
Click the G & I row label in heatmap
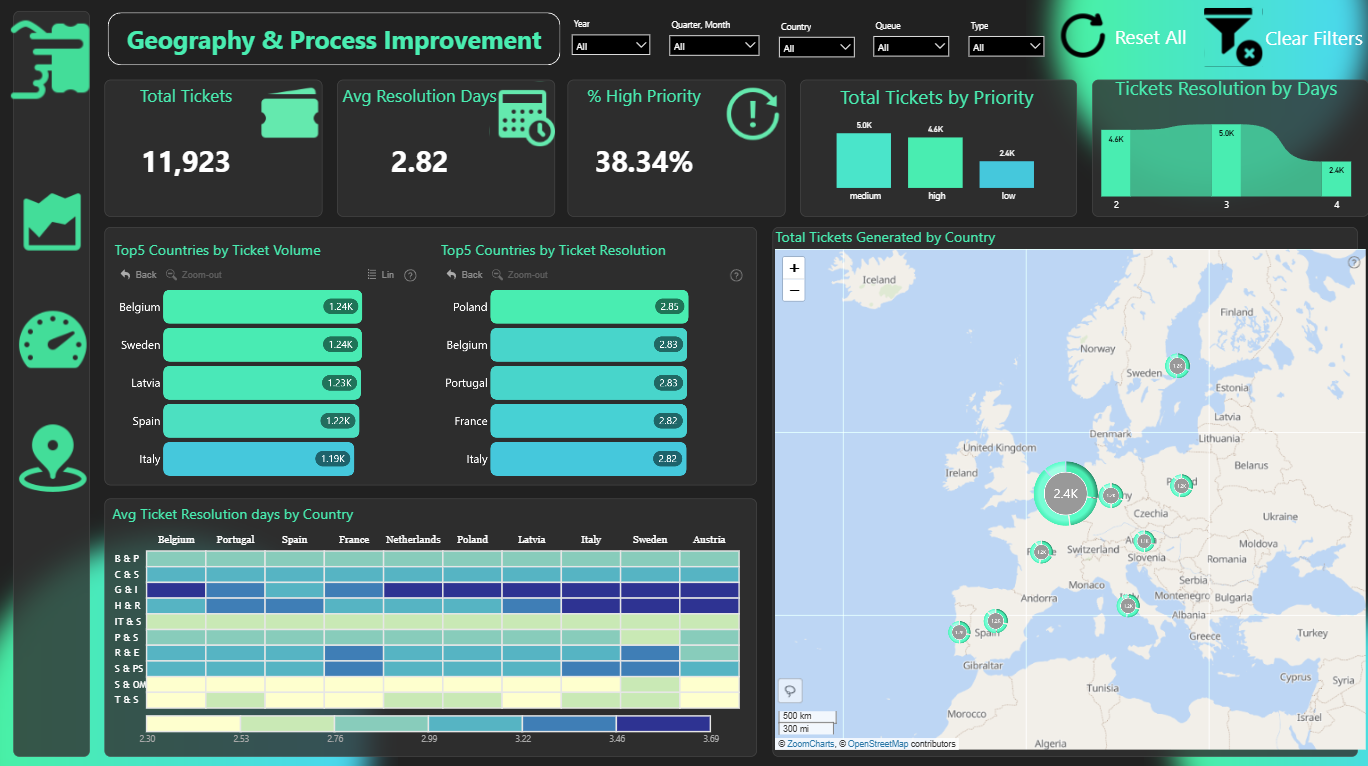[x=127, y=590]
